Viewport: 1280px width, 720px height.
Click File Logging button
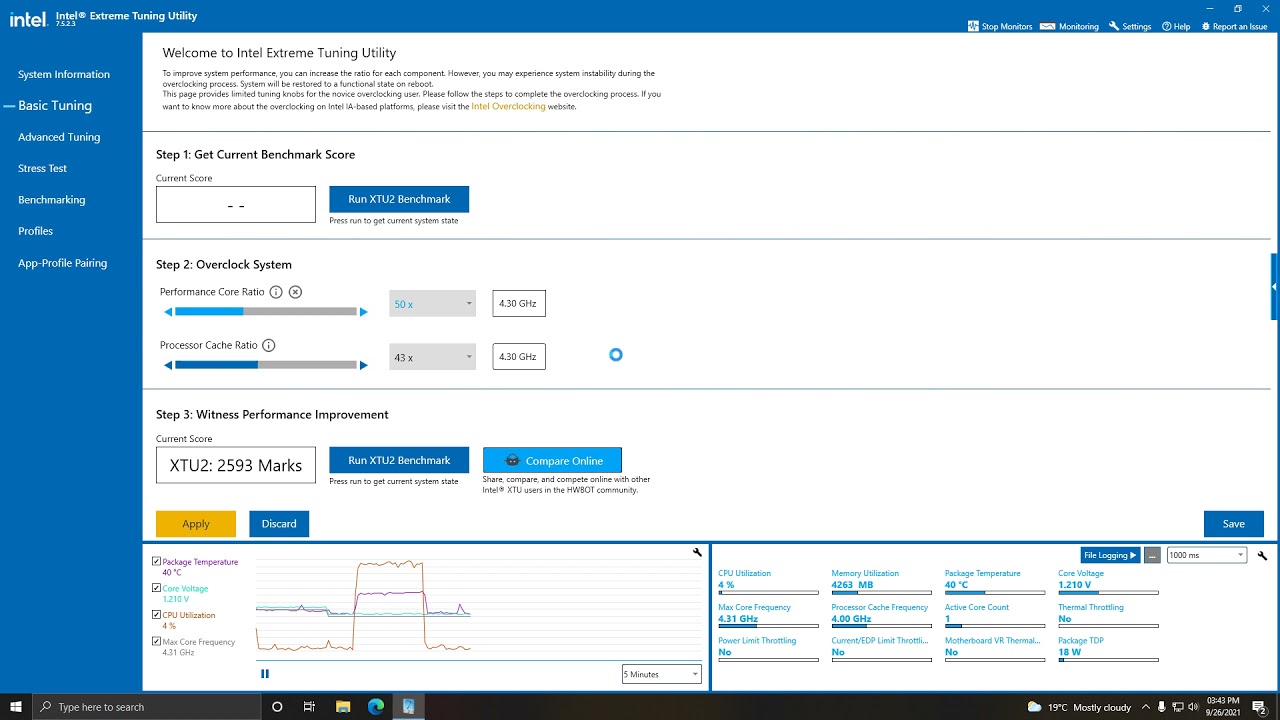click(1110, 555)
